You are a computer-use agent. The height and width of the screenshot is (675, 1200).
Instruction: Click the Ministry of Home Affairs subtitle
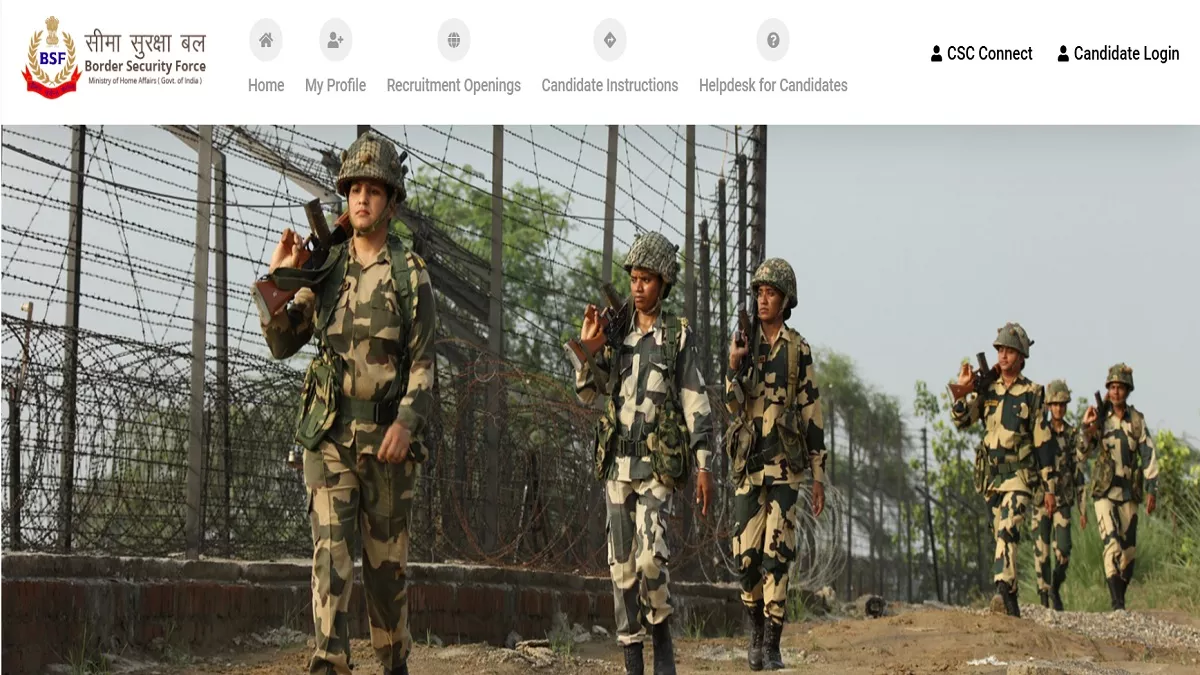(144, 80)
